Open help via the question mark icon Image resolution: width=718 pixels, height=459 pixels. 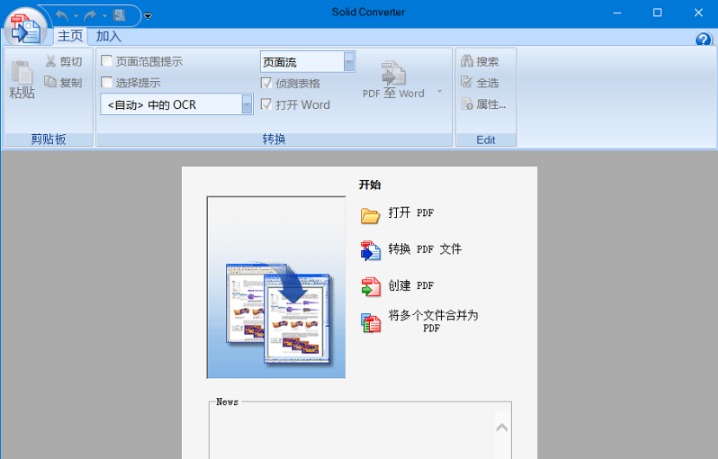[x=703, y=39]
